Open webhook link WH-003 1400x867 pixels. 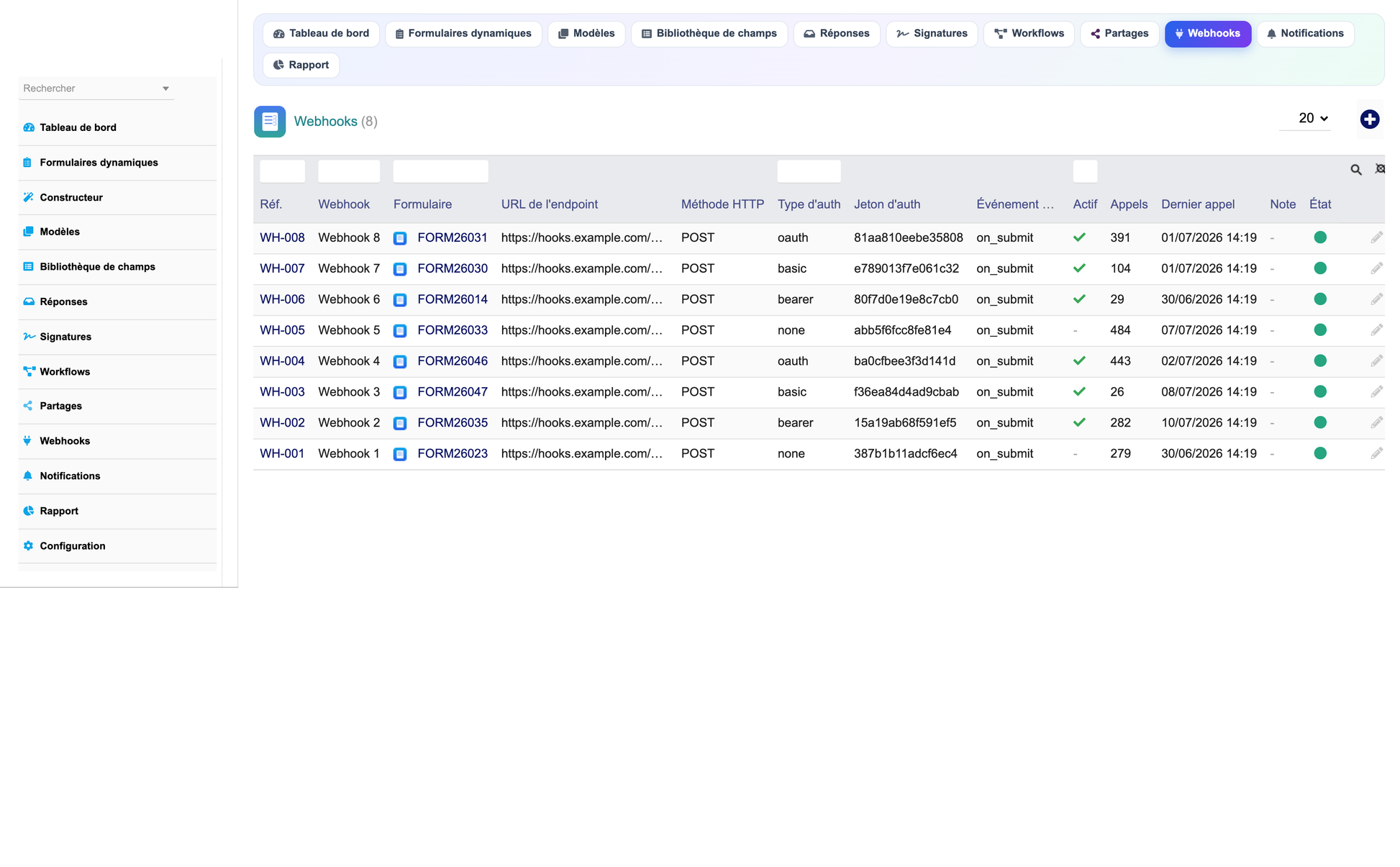coord(282,393)
